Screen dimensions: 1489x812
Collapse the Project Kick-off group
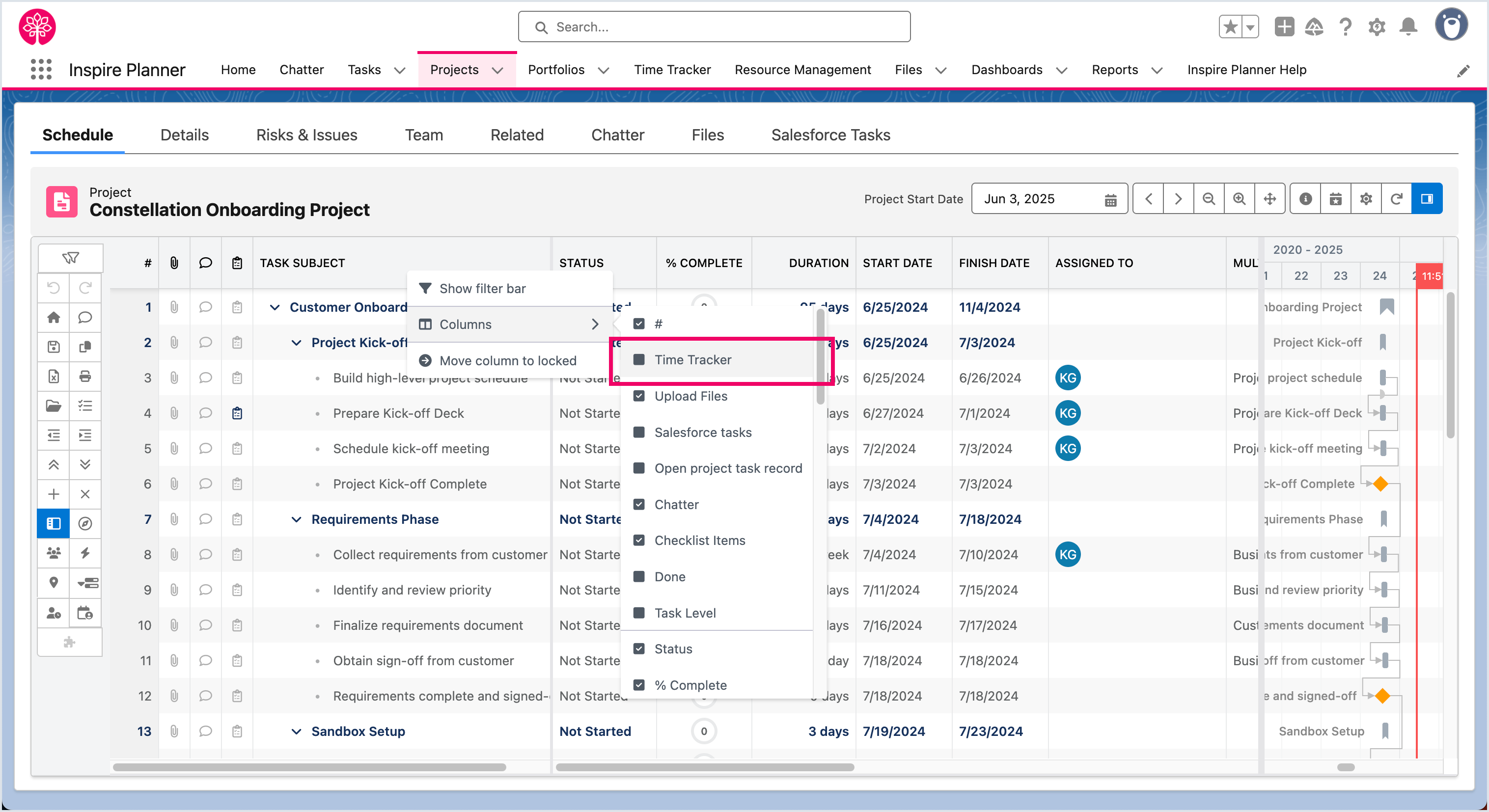297,343
